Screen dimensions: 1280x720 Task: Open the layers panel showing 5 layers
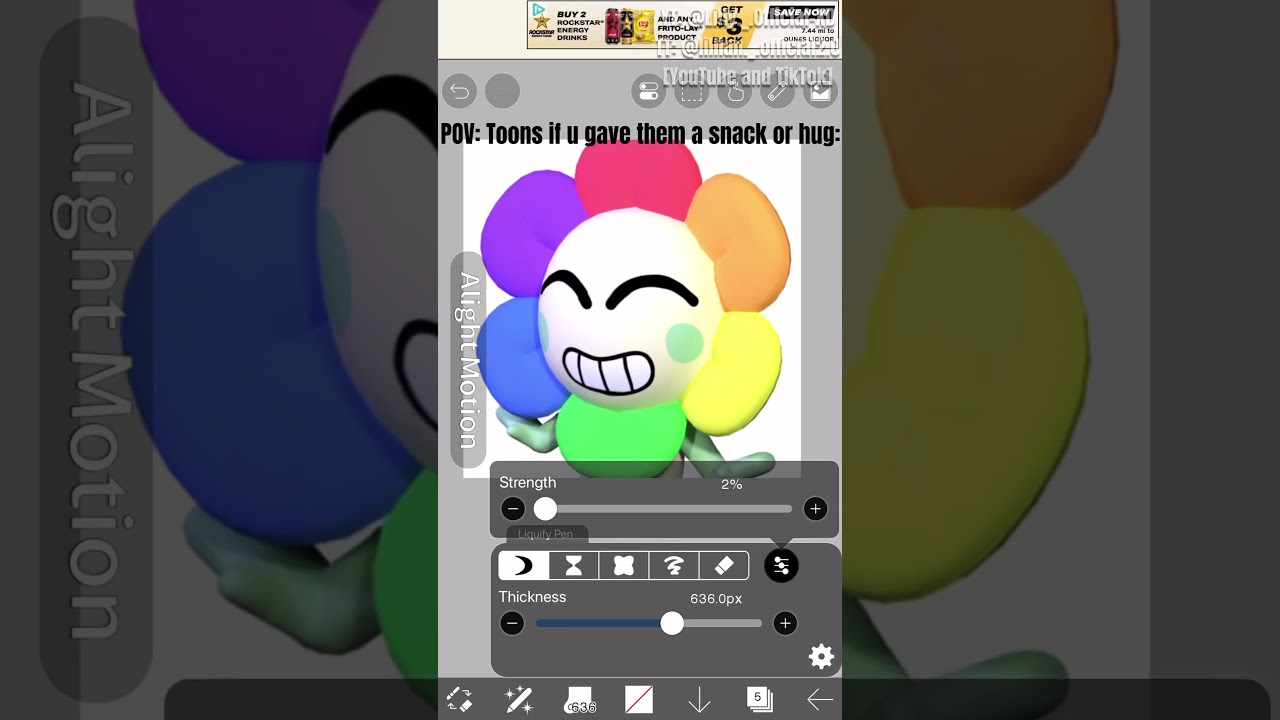click(759, 699)
